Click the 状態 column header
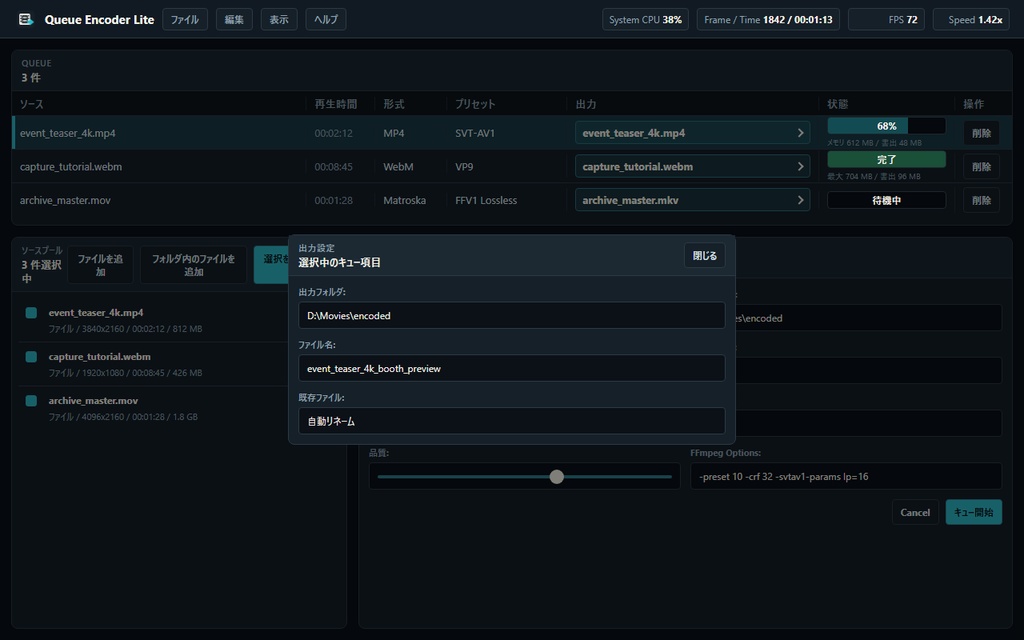Screen dimensions: 1024x640 coord(837,104)
